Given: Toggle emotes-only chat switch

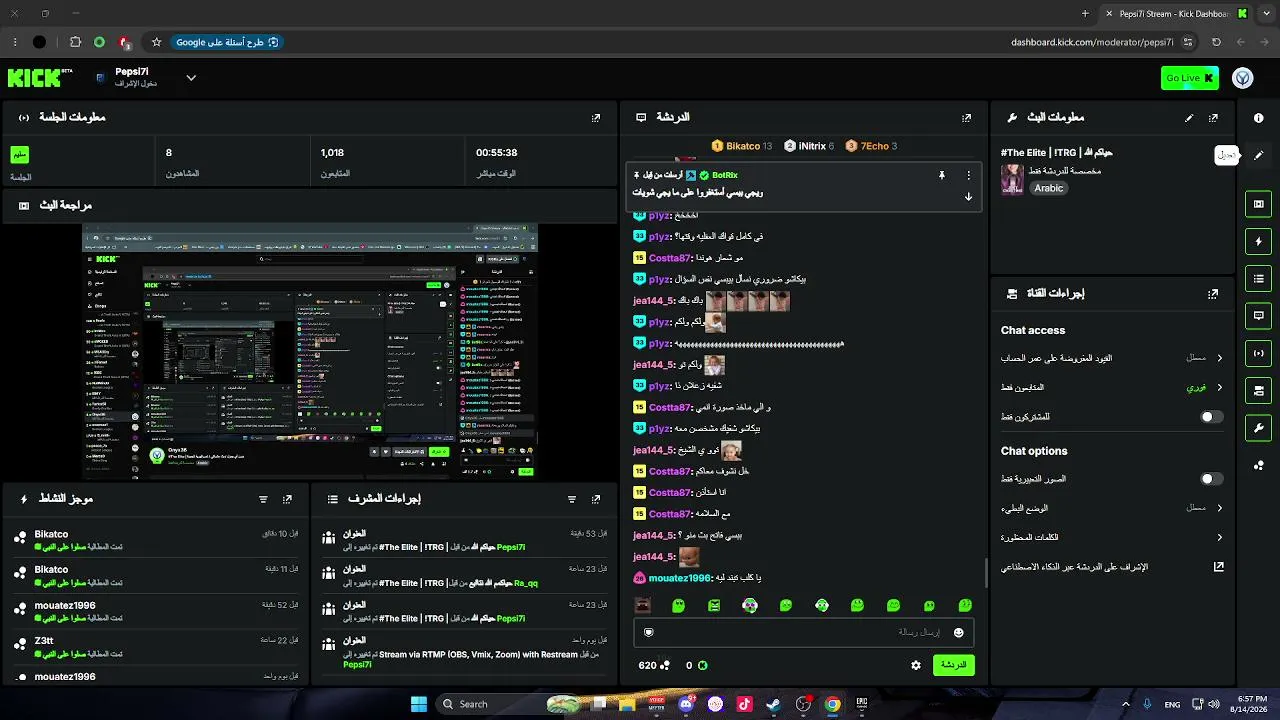Looking at the screenshot, I should tap(1211, 479).
